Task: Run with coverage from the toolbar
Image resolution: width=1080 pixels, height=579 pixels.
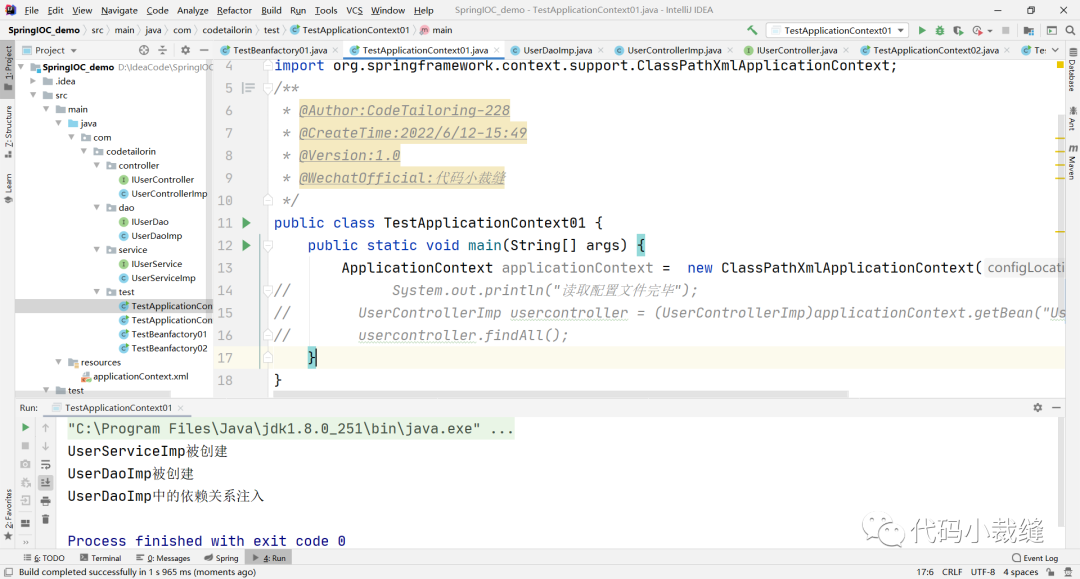Action: click(x=958, y=30)
